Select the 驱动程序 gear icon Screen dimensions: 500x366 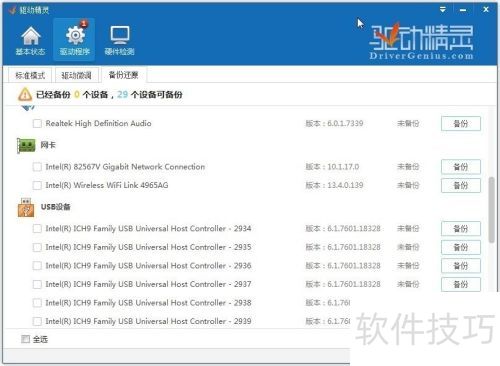(75, 40)
